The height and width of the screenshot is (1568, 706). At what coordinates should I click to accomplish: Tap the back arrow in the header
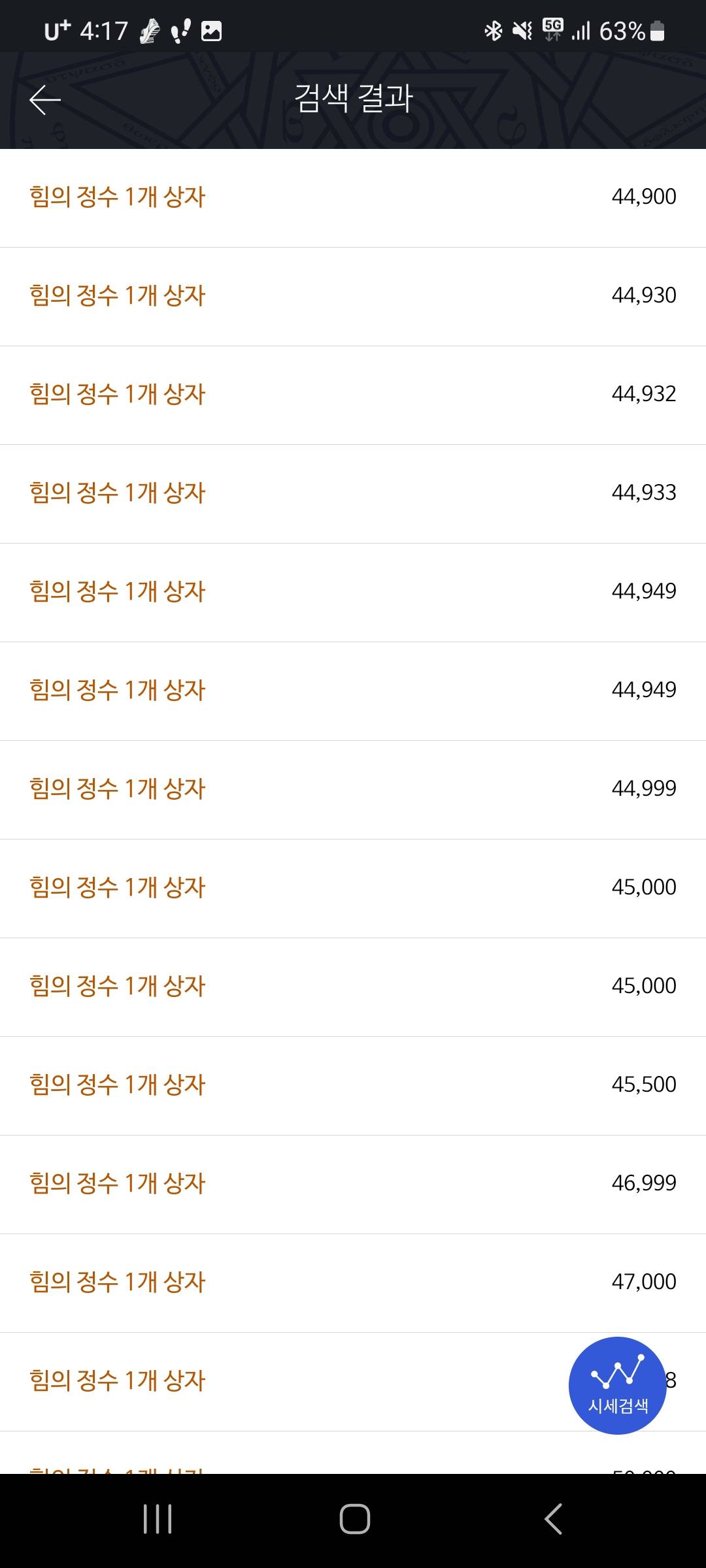click(x=45, y=100)
